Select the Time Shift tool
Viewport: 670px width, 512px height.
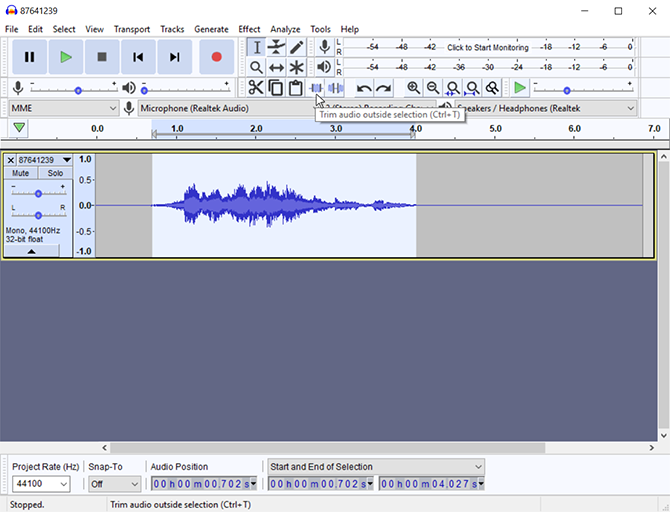pyautogui.click(x=276, y=67)
